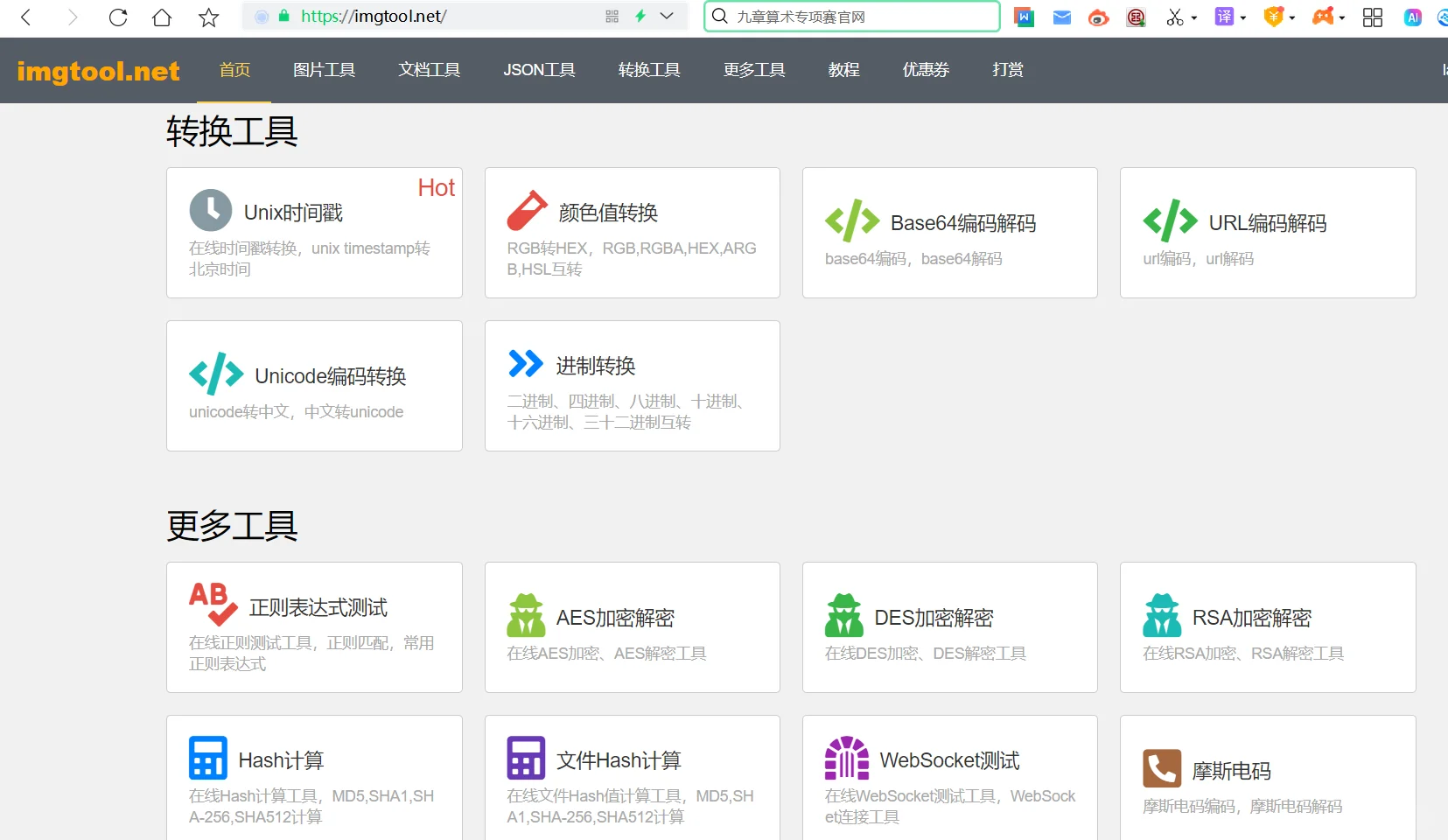Show the QR code for this page
1448x840 pixels.
611,16
